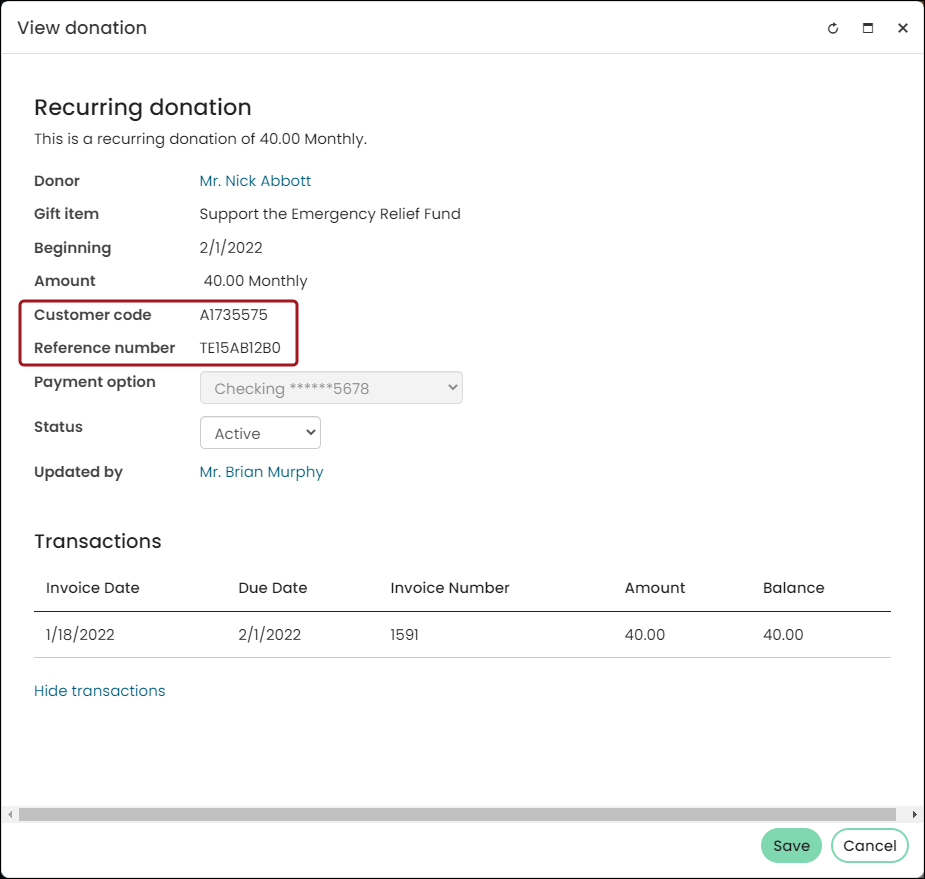Viewport: 925px width, 879px height.
Task: Click the horizontal scrollbar thumb
Action: point(457,815)
